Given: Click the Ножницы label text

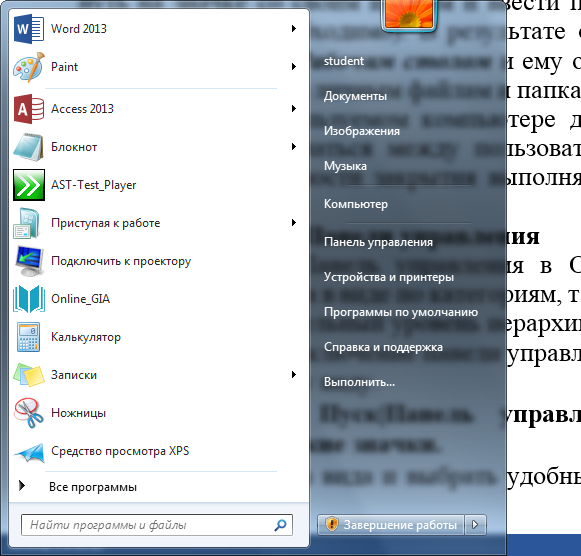Looking at the screenshot, I should [x=79, y=413].
